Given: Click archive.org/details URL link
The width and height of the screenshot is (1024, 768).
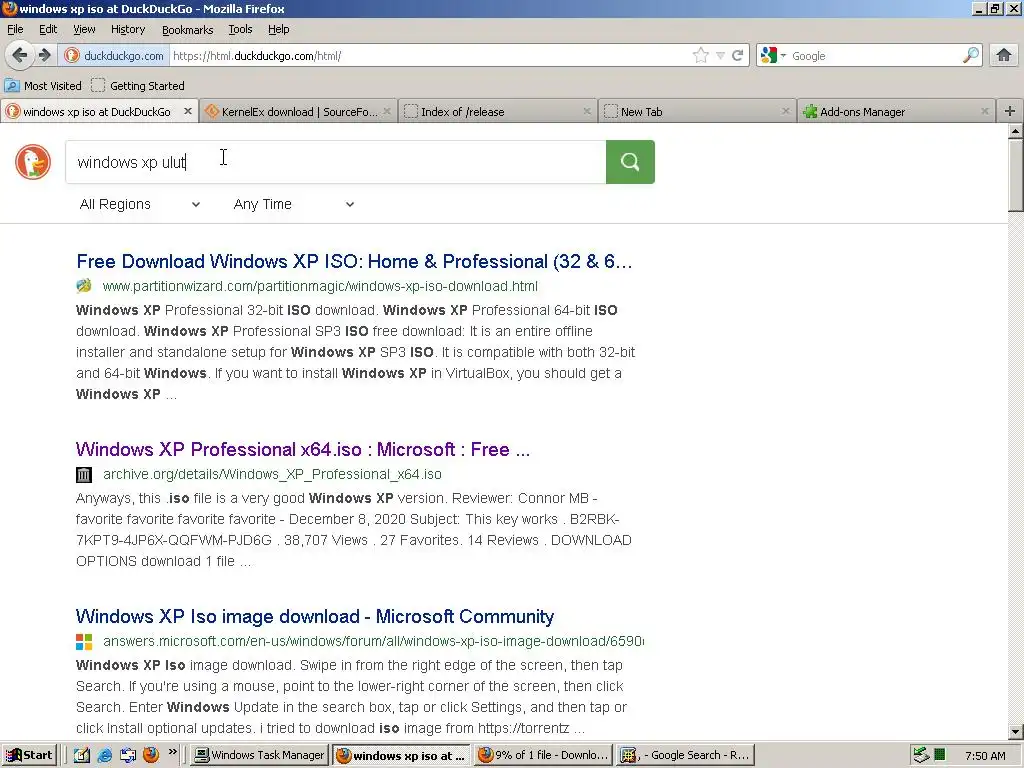Looking at the screenshot, I should coord(272,474).
